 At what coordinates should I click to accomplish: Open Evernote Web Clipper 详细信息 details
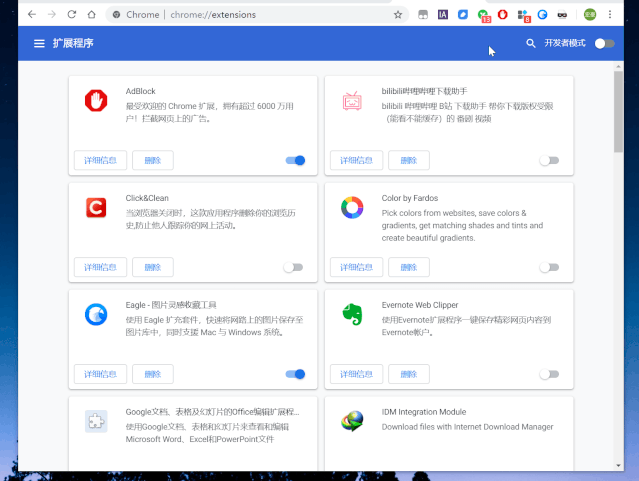(356, 374)
